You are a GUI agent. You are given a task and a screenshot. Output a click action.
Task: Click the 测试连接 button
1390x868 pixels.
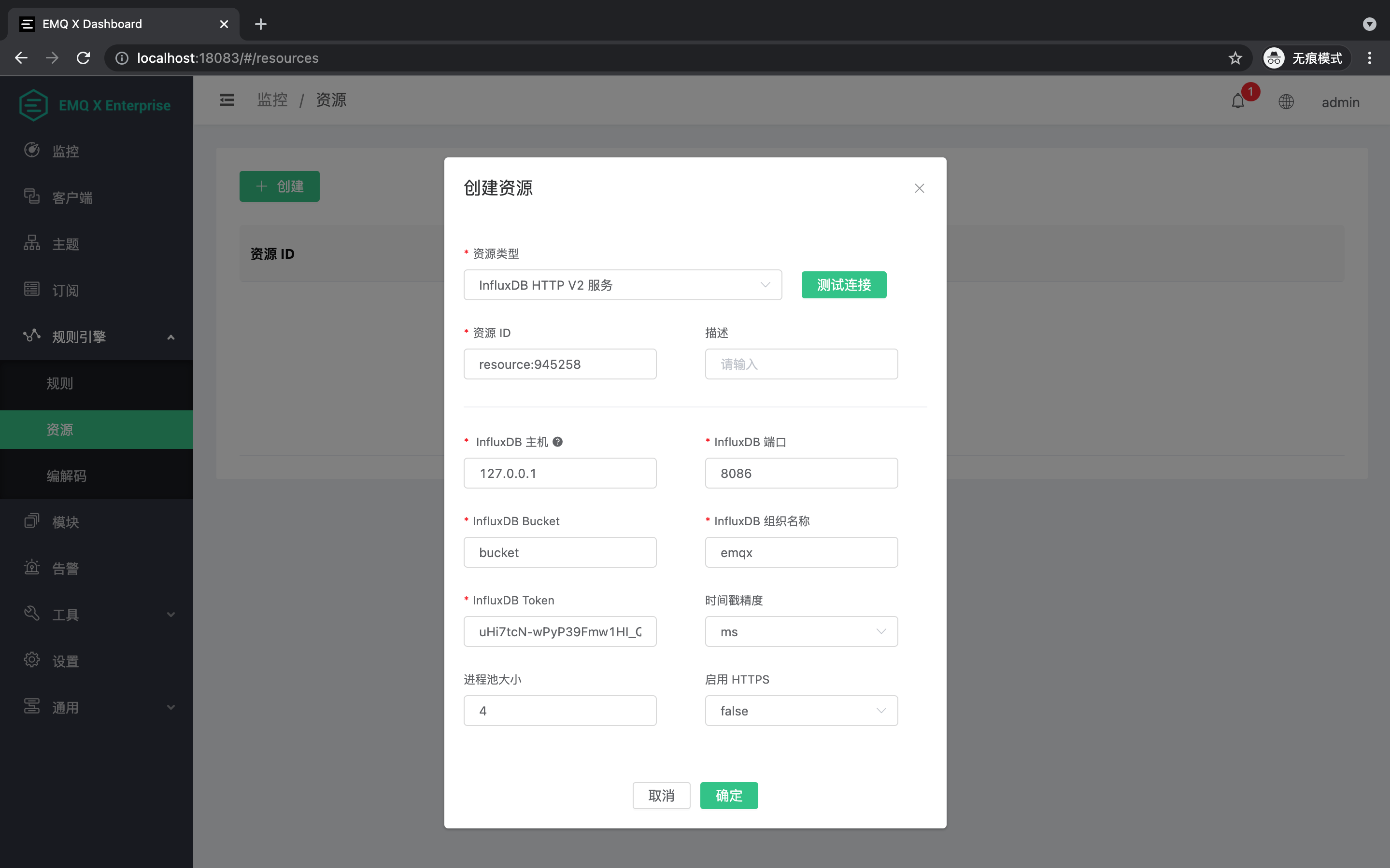(x=843, y=285)
